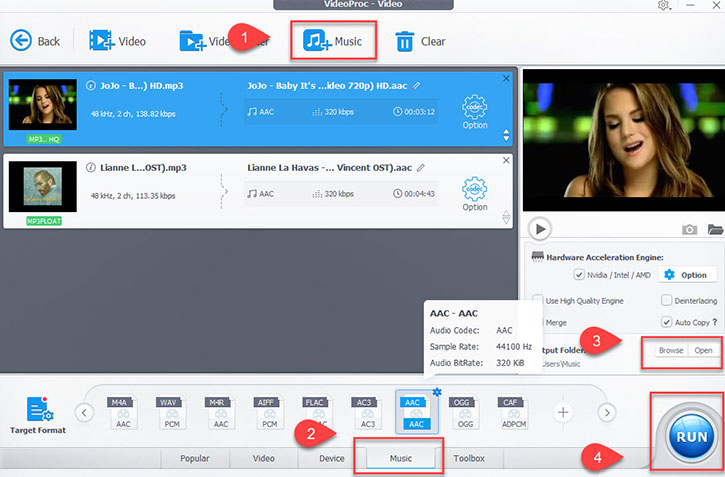The width and height of the screenshot is (725, 477).
Task: Switch to the Video tab
Action: point(264,458)
